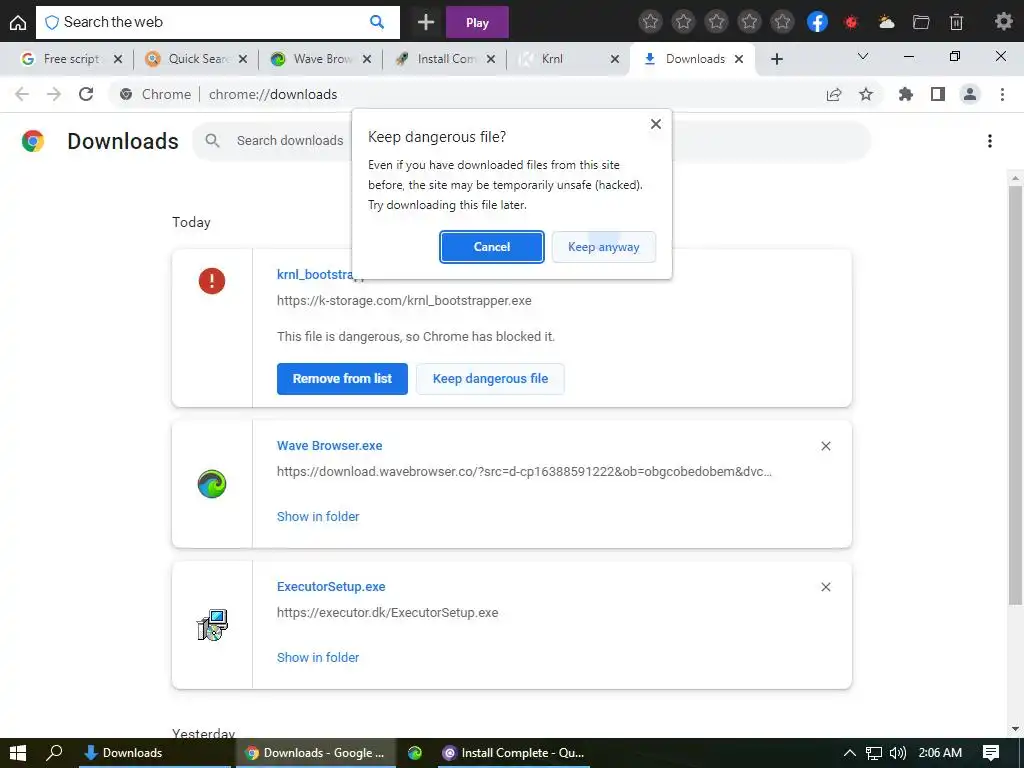1024x768 pixels.
Task: Click Keep anyway in the dialog
Action: (603, 247)
